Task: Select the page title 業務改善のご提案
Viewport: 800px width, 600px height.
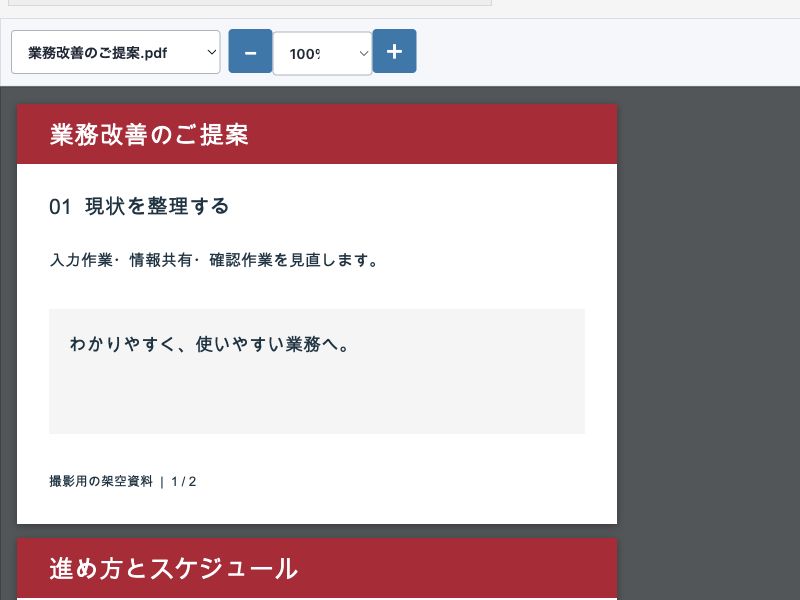Action: 149,135
